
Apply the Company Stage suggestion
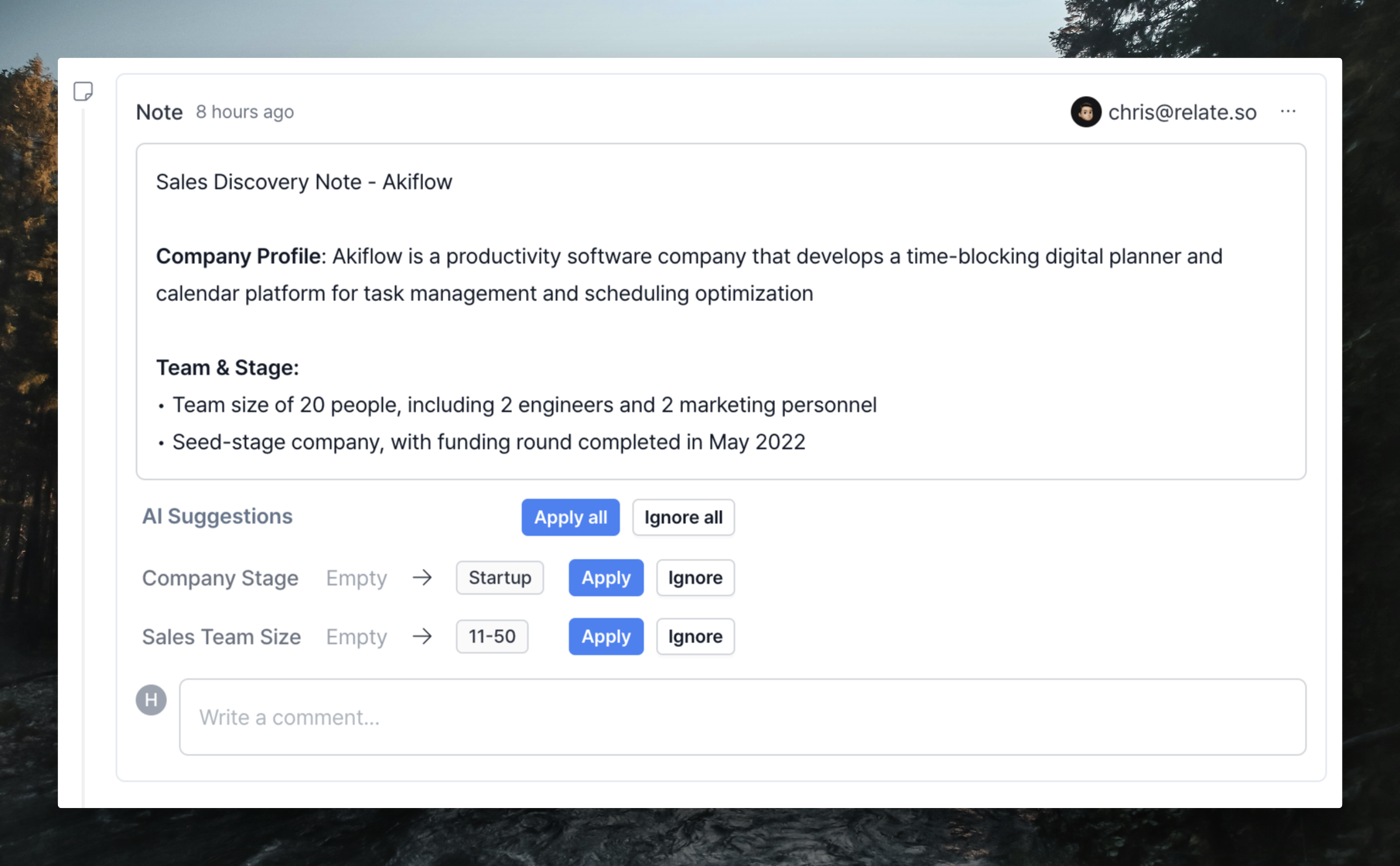tap(606, 577)
